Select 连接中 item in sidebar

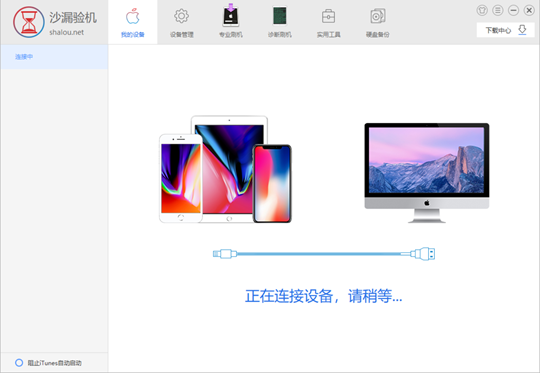point(54,57)
